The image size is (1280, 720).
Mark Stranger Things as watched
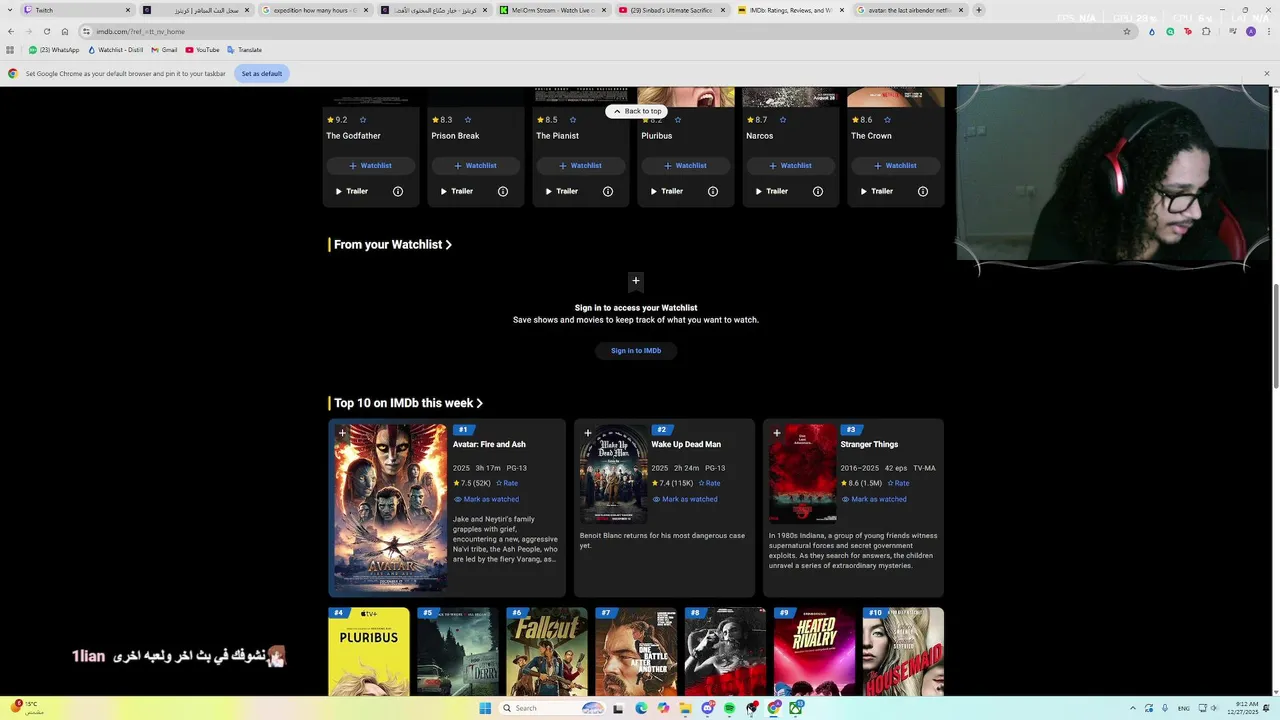point(874,499)
